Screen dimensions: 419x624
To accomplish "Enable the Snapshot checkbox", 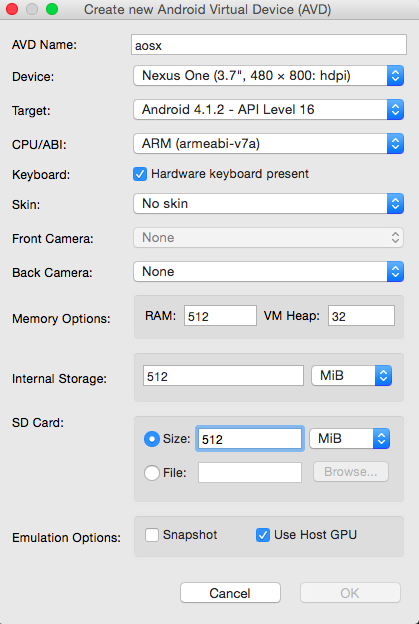I will [152, 535].
